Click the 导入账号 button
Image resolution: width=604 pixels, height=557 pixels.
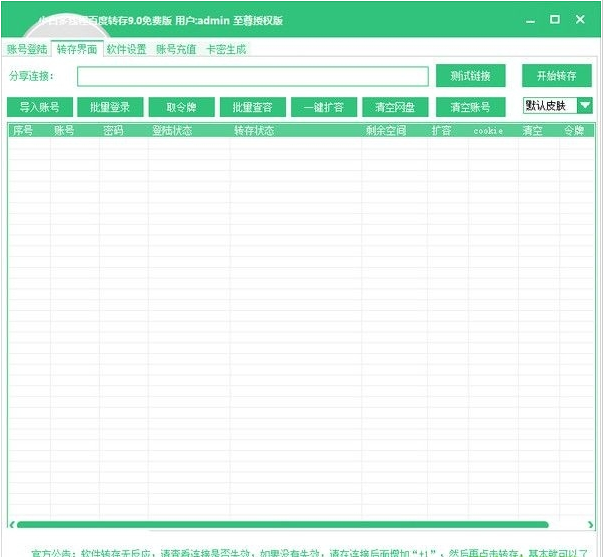pos(40,107)
